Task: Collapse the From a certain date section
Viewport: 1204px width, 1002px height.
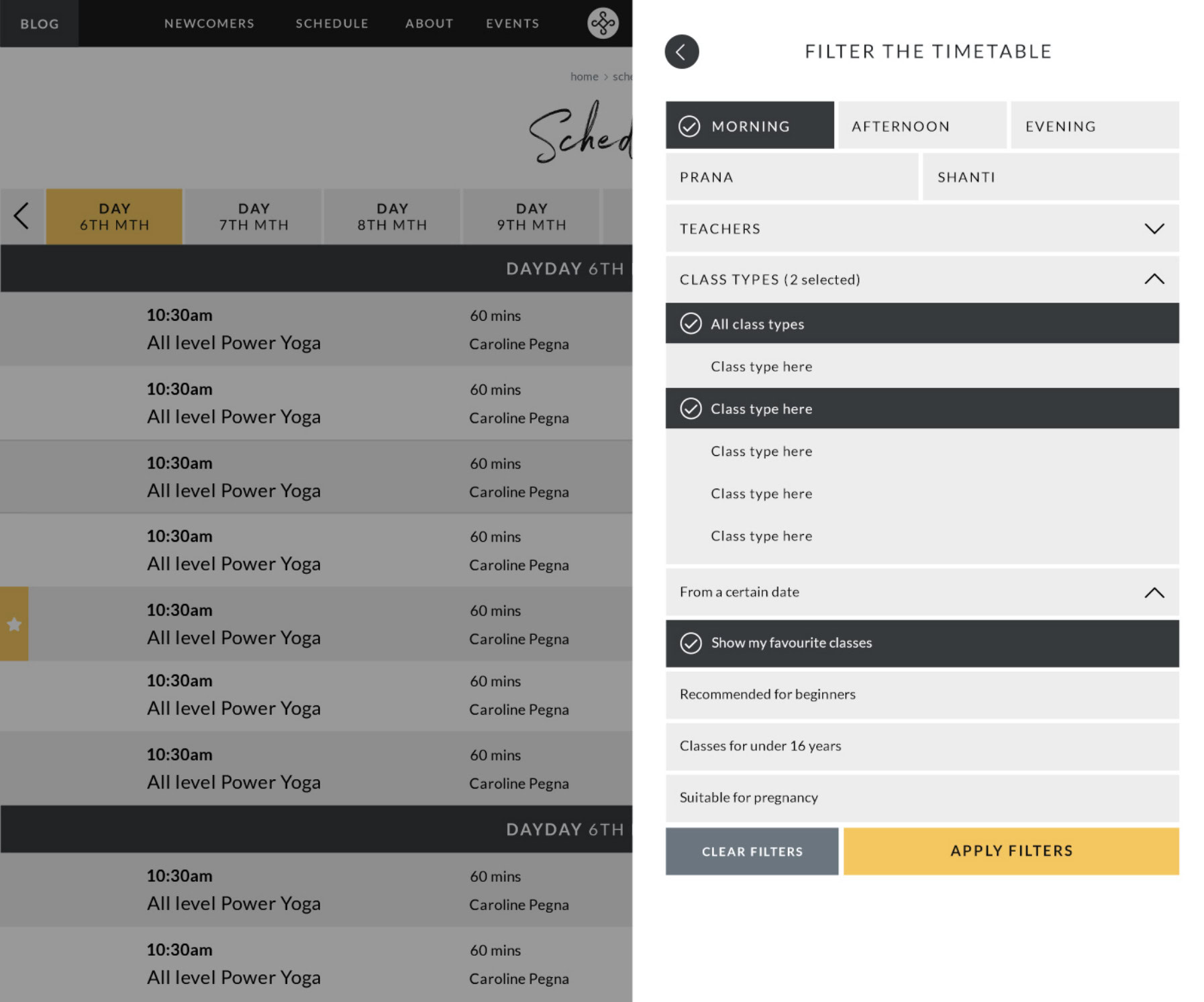Action: point(922,592)
